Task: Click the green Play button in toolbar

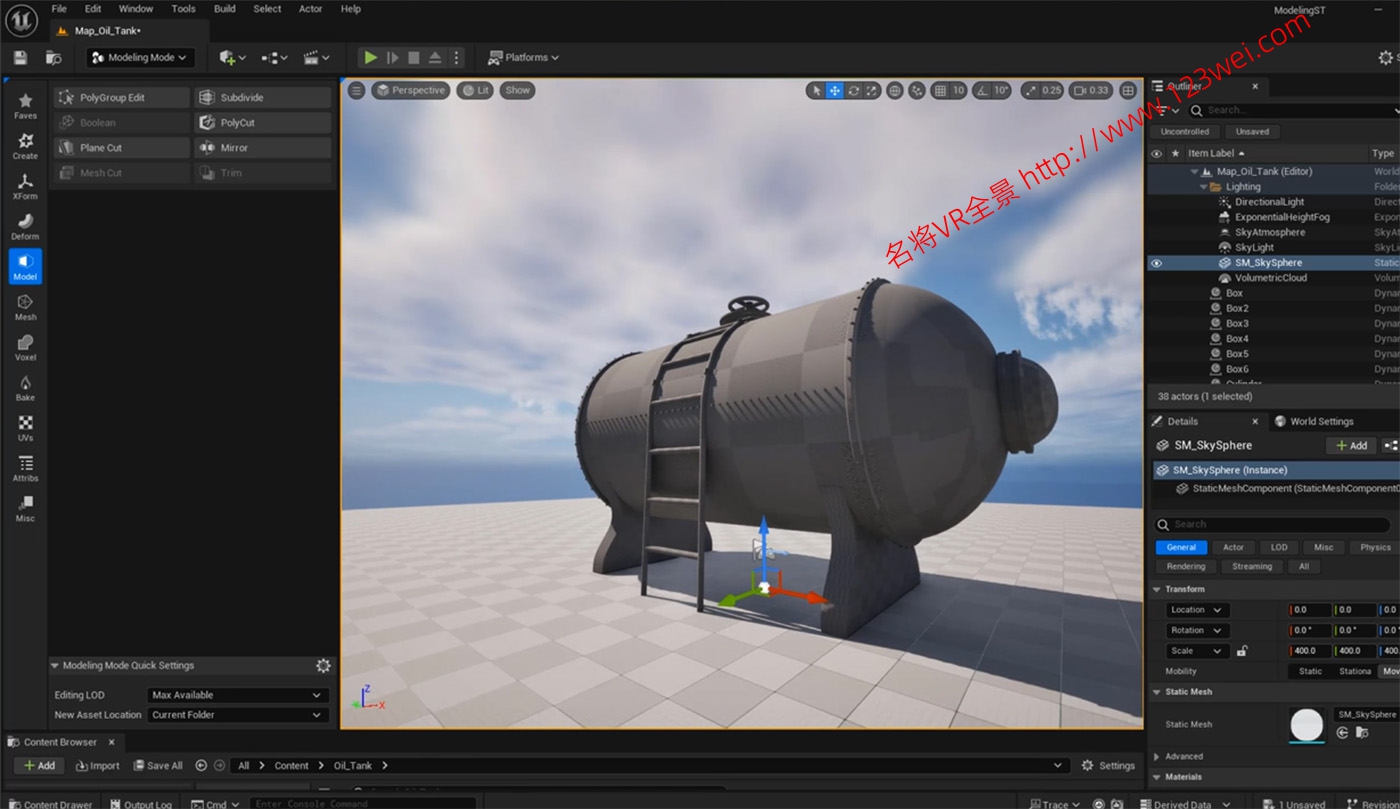Action: point(370,58)
